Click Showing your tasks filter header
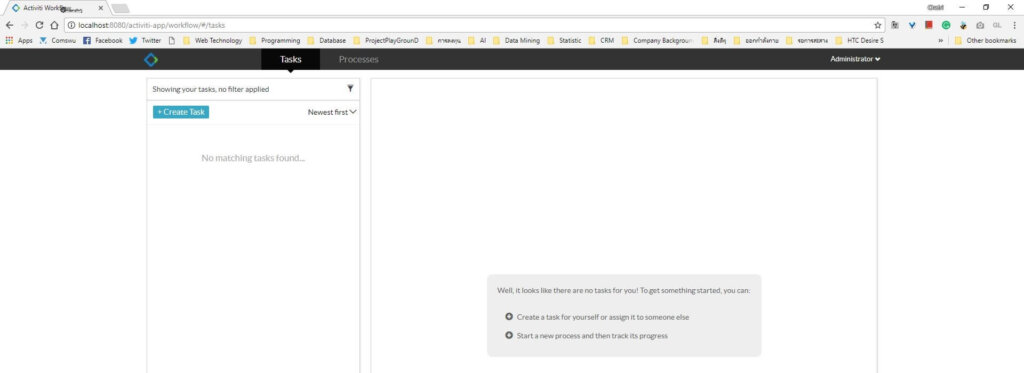This screenshot has width=1024, height=373. (x=253, y=89)
